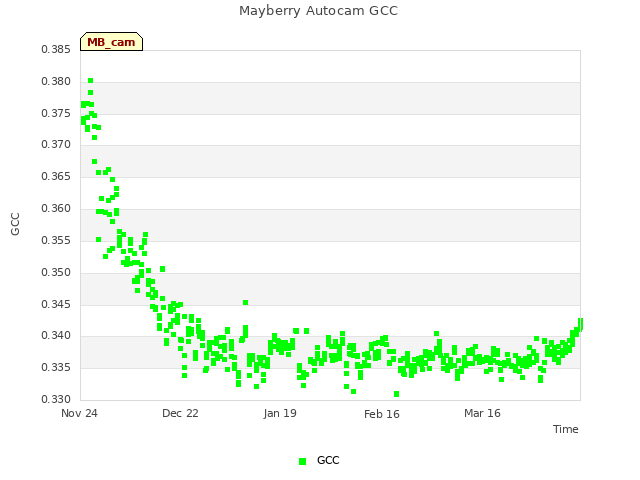
Task: Click the 0.350 y-axis value
Action: click(56, 272)
